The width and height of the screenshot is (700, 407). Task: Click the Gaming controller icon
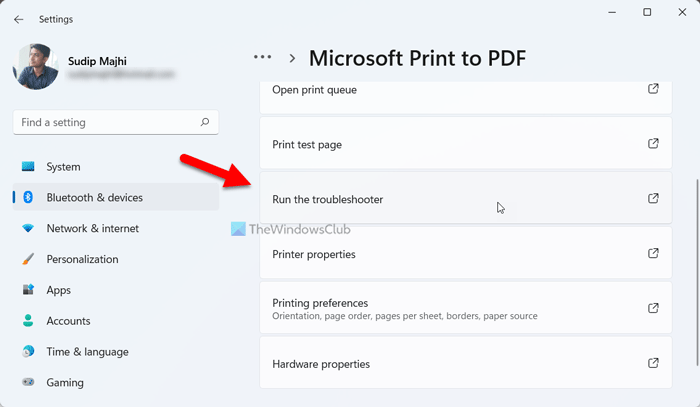point(28,383)
